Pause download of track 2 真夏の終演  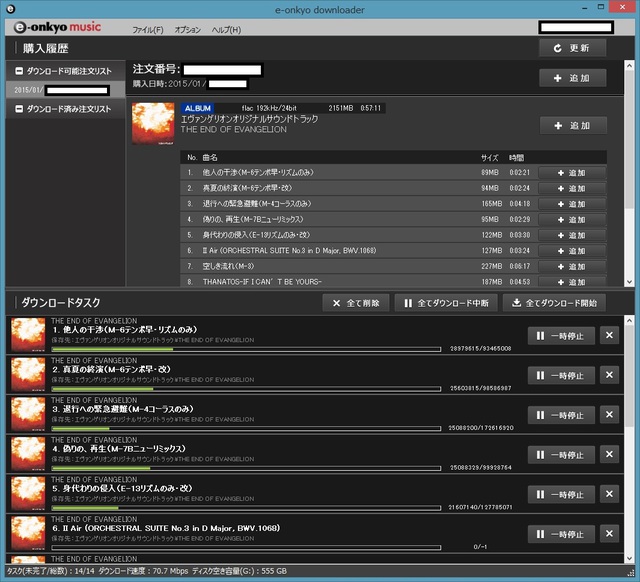(x=561, y=375)
